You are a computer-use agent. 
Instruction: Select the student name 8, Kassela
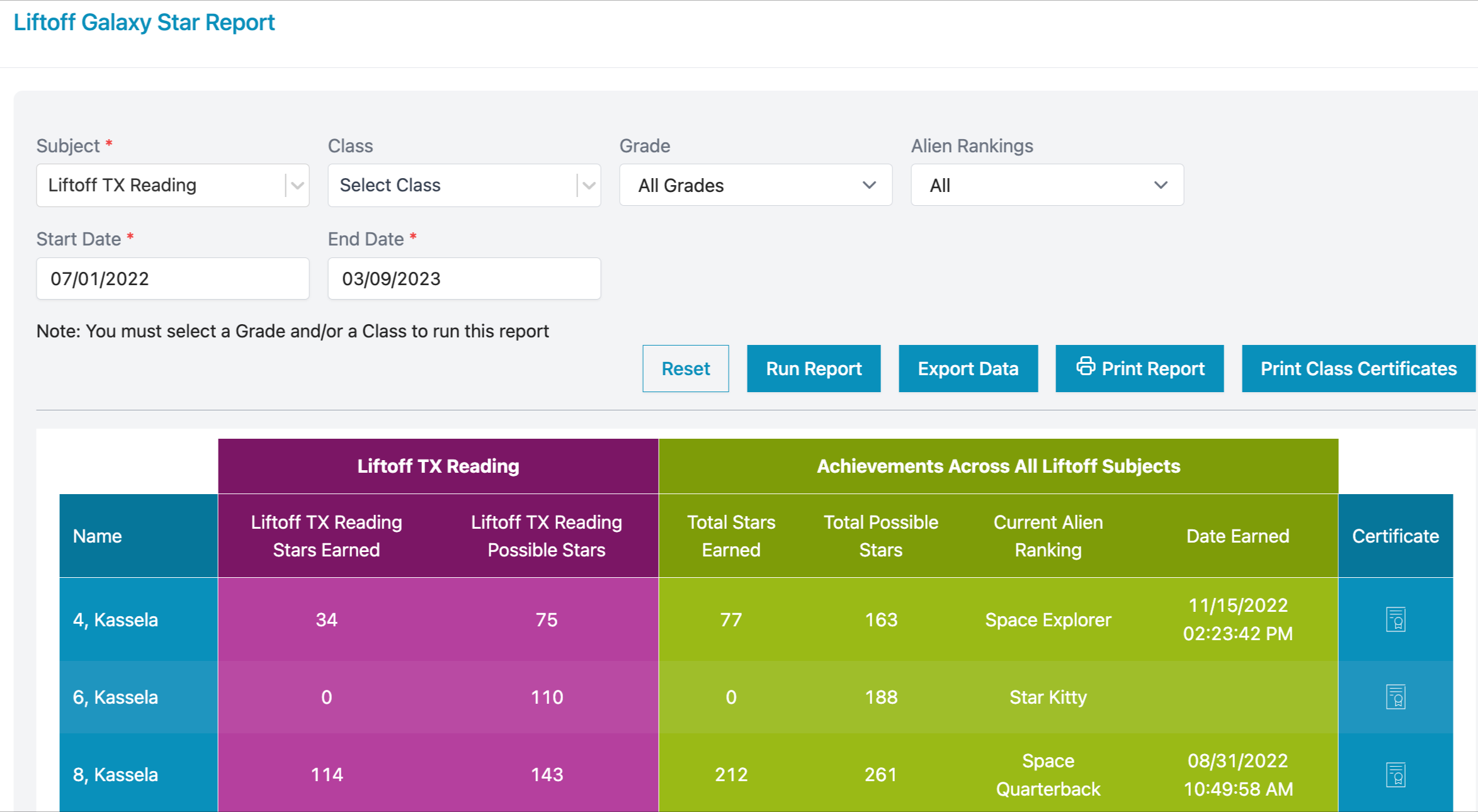115,774
